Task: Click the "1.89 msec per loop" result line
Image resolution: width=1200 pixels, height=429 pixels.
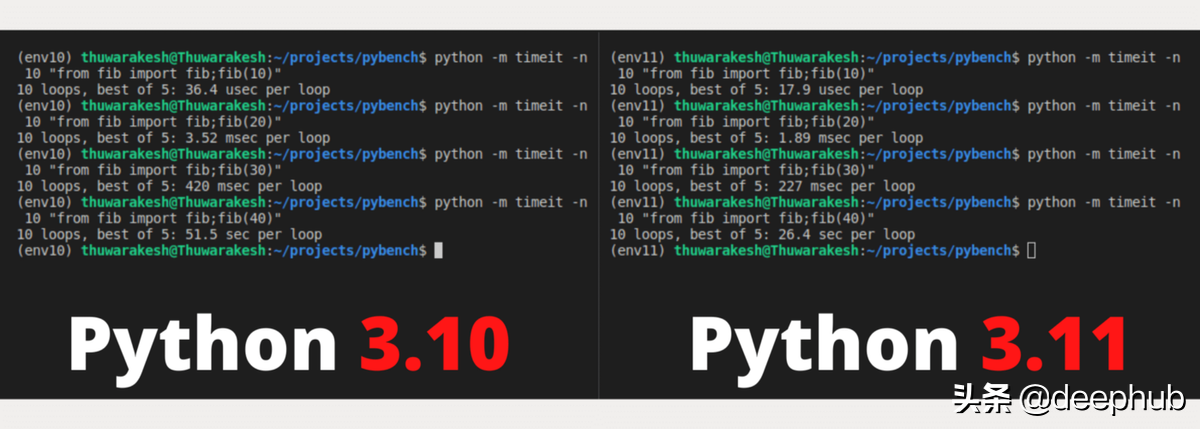Action: 767,138
